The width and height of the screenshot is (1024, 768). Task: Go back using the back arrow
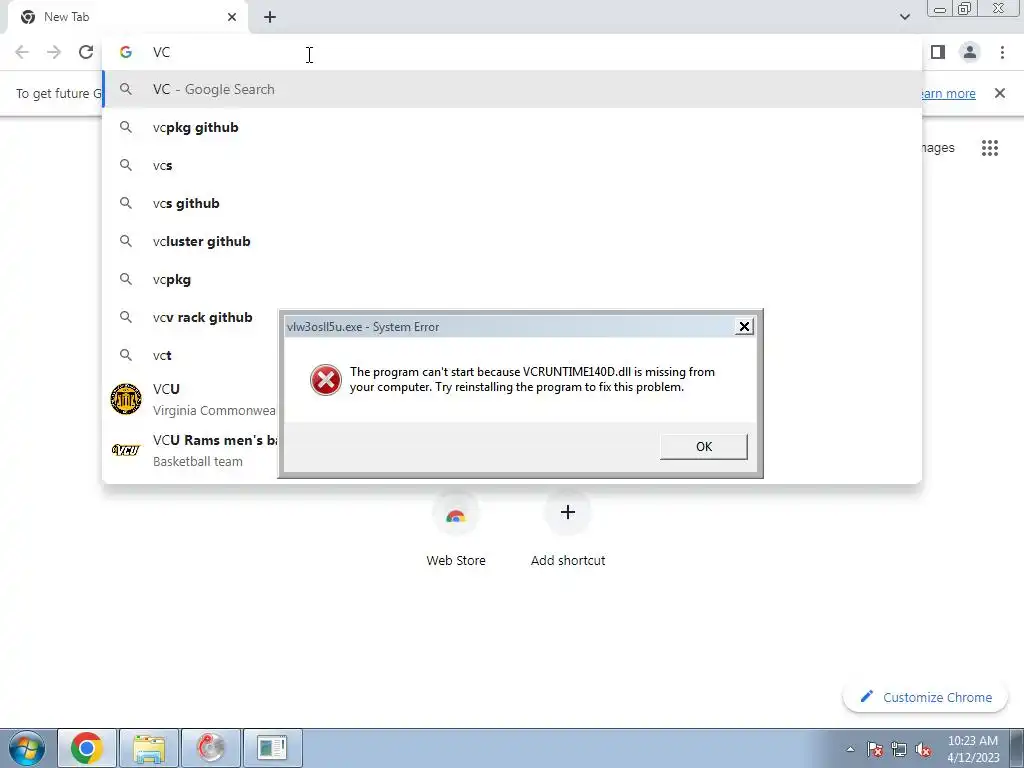point(22,52)
